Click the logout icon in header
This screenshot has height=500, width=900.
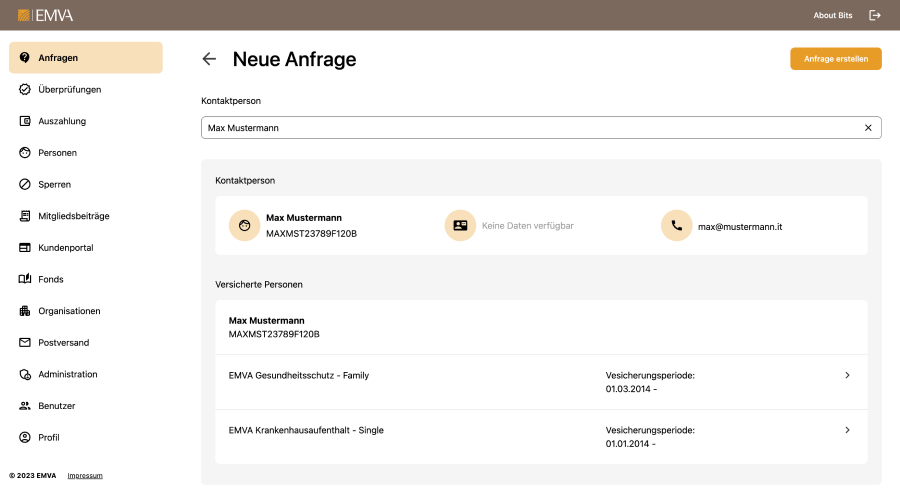(875, 15)
